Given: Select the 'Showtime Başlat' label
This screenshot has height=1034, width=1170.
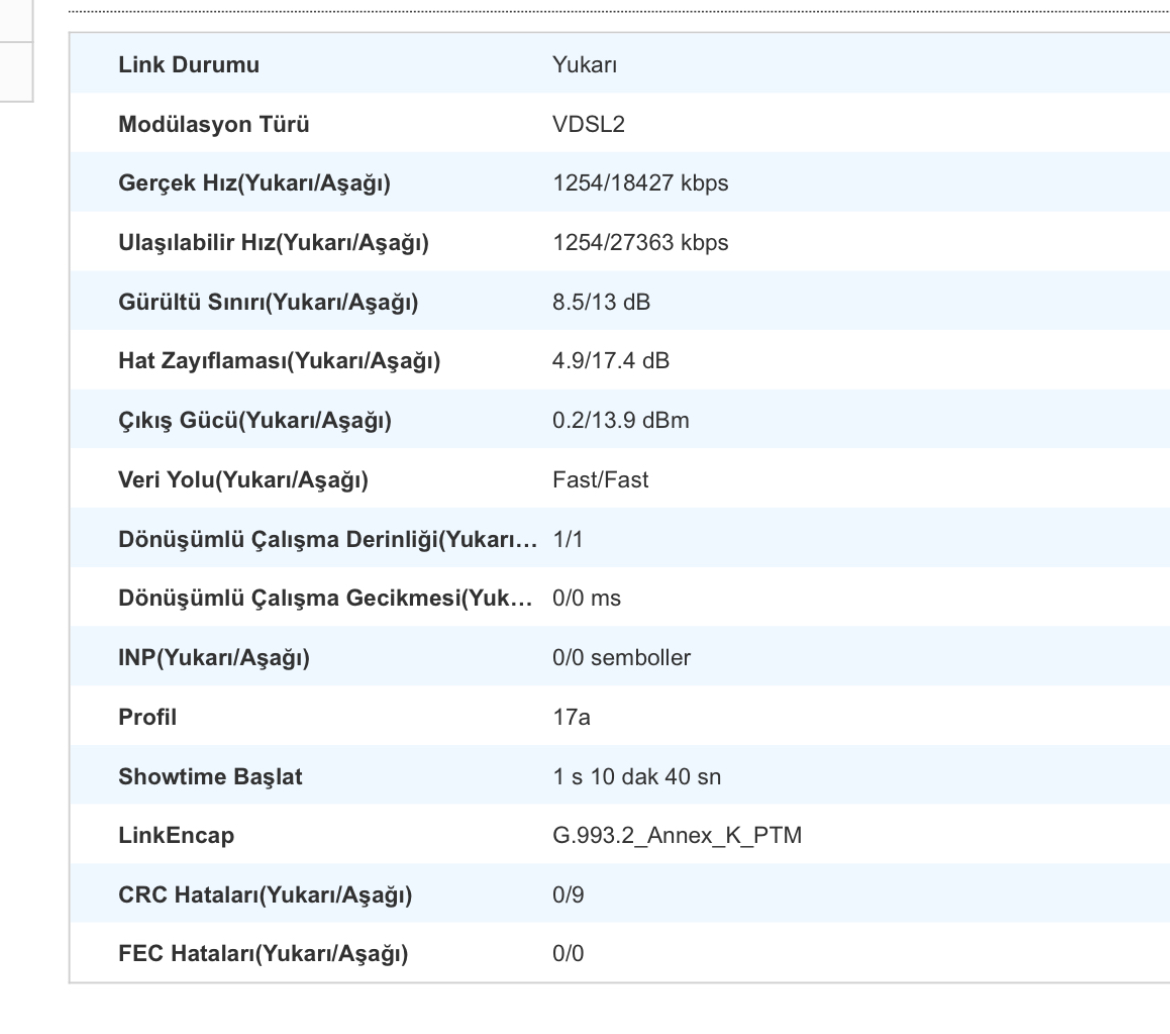Looking at the screenshot, I should (210, 777).
